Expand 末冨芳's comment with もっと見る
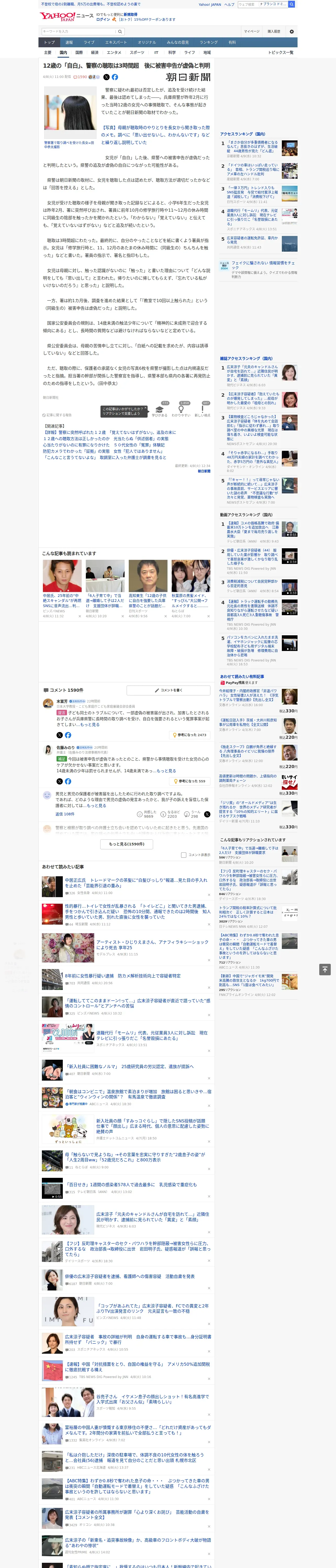The height and width of the screenshot is (1568, 336). [90, 724]
